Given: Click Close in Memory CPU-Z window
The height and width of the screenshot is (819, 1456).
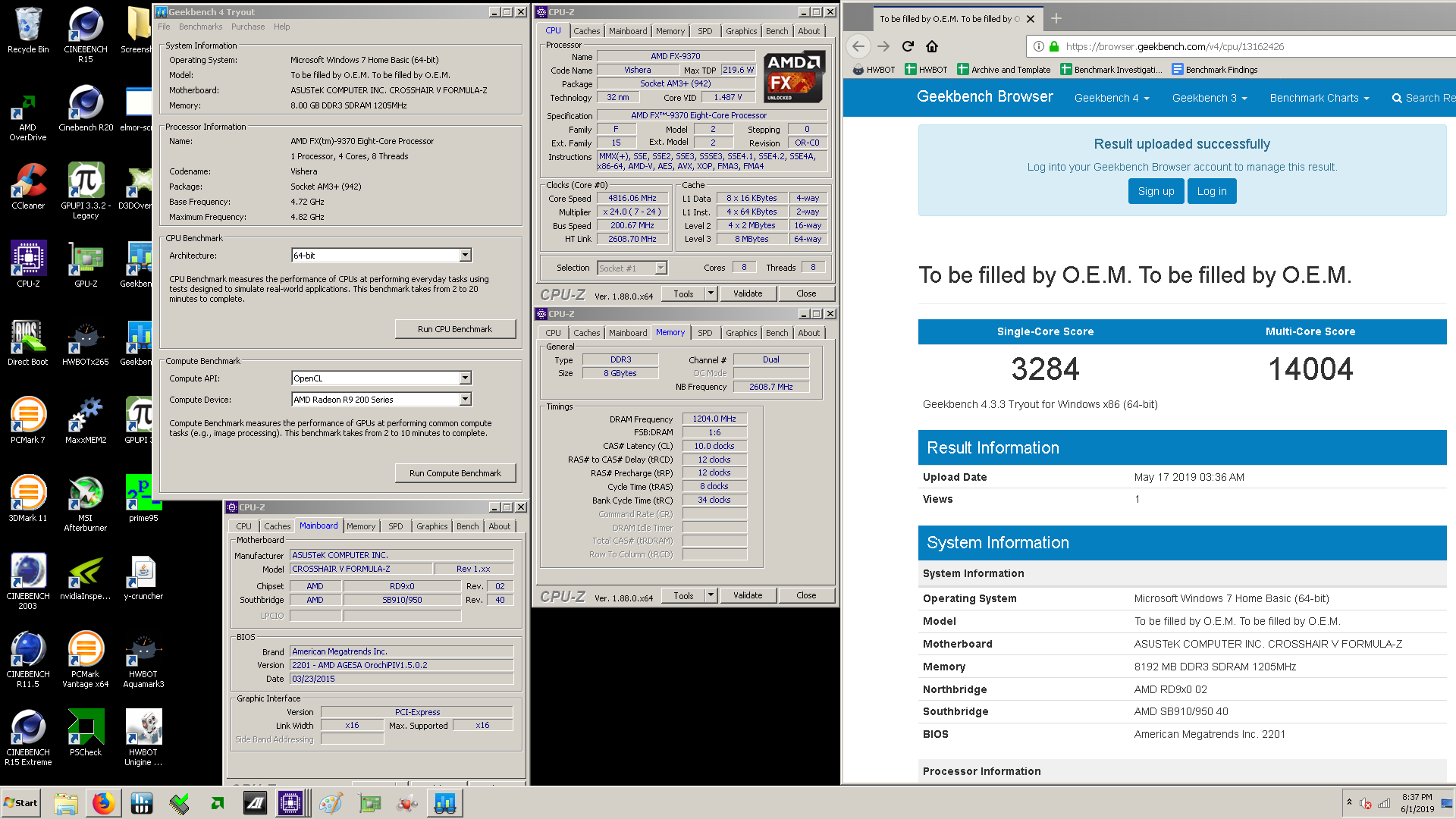Looking at the screenshot, I should (806, 595).
